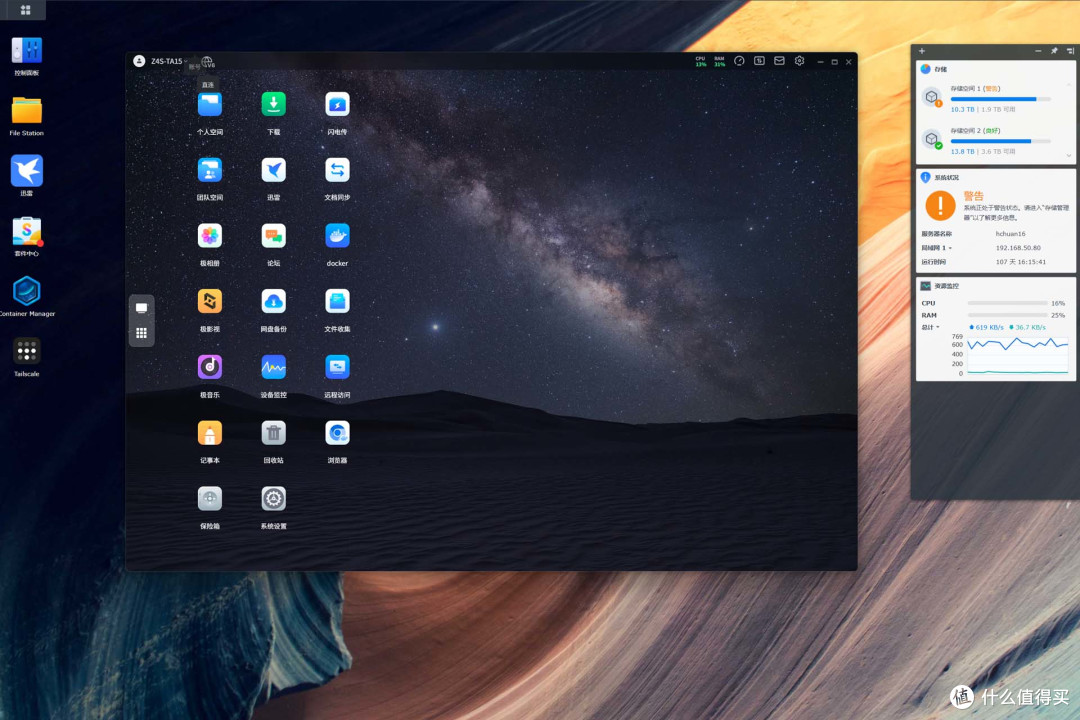
Task: Launch the 极音乐 music app
Action: pos(210,367)
